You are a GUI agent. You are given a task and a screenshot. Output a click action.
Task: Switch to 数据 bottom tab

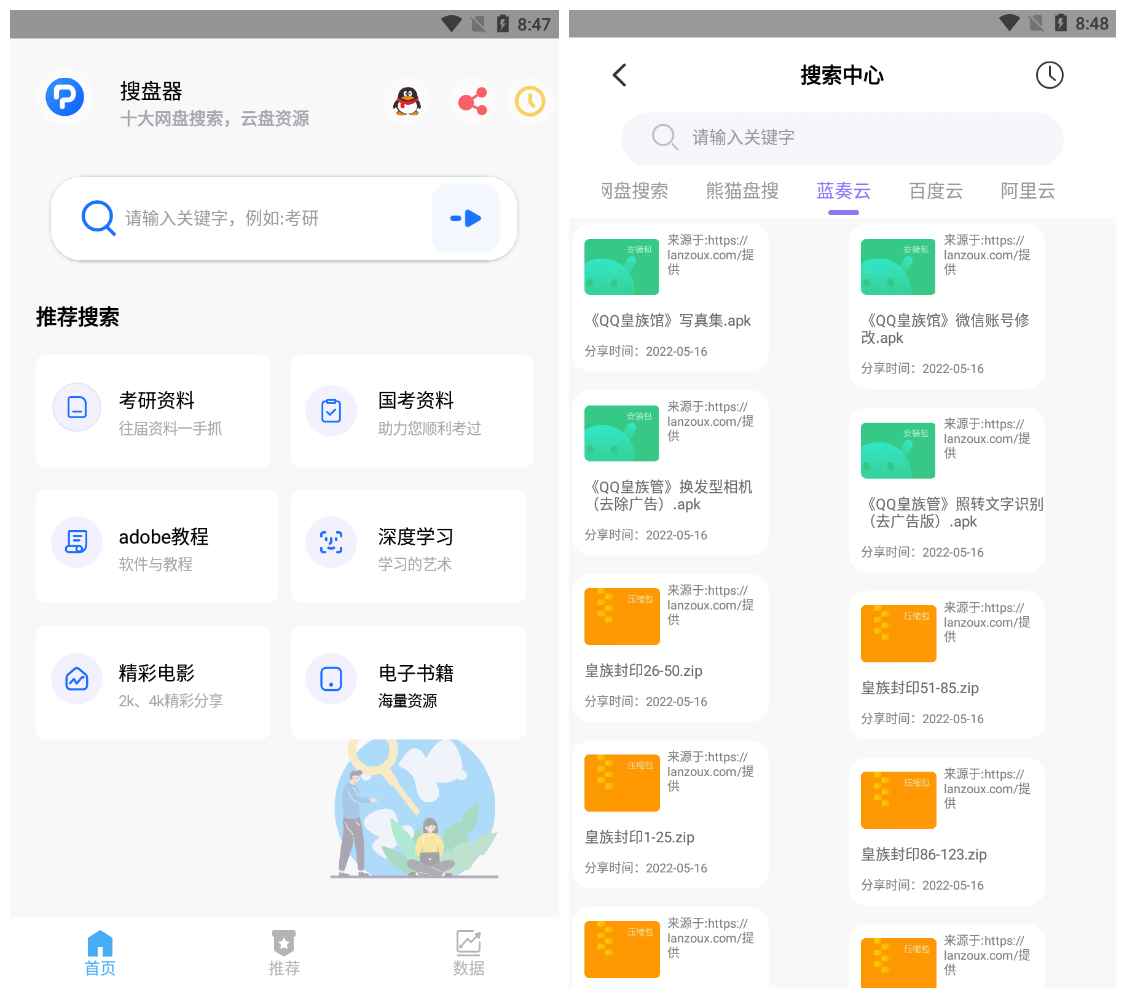(x=468, y=953)
